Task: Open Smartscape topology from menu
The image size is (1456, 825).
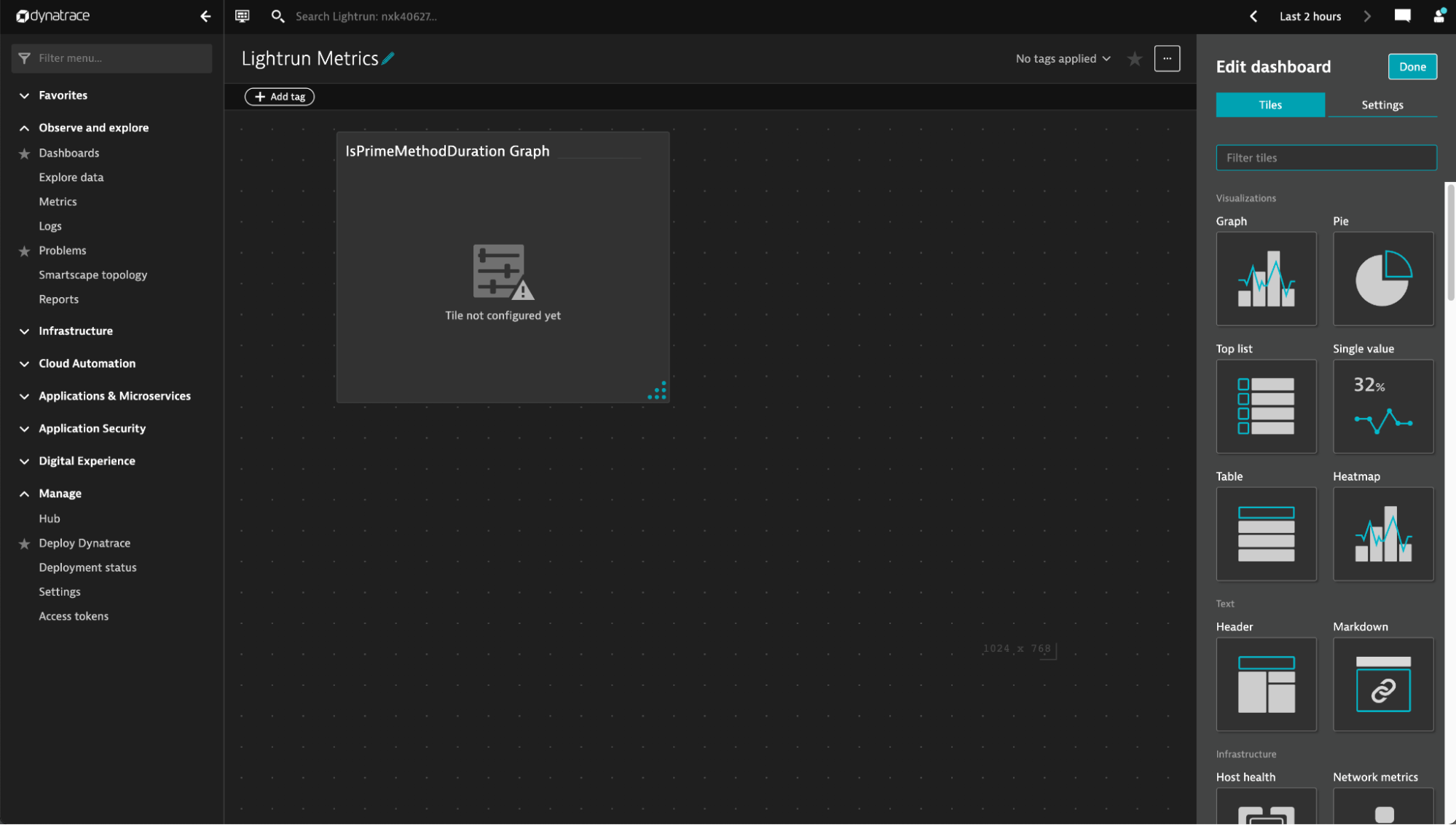Action: (93, 275)
